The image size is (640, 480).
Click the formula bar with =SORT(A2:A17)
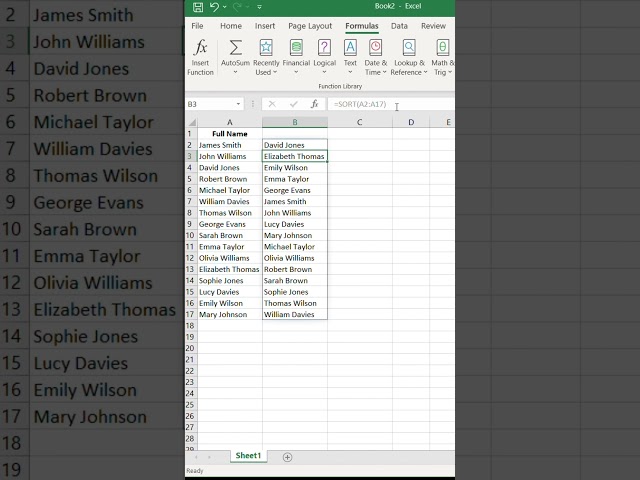(391, 104)
